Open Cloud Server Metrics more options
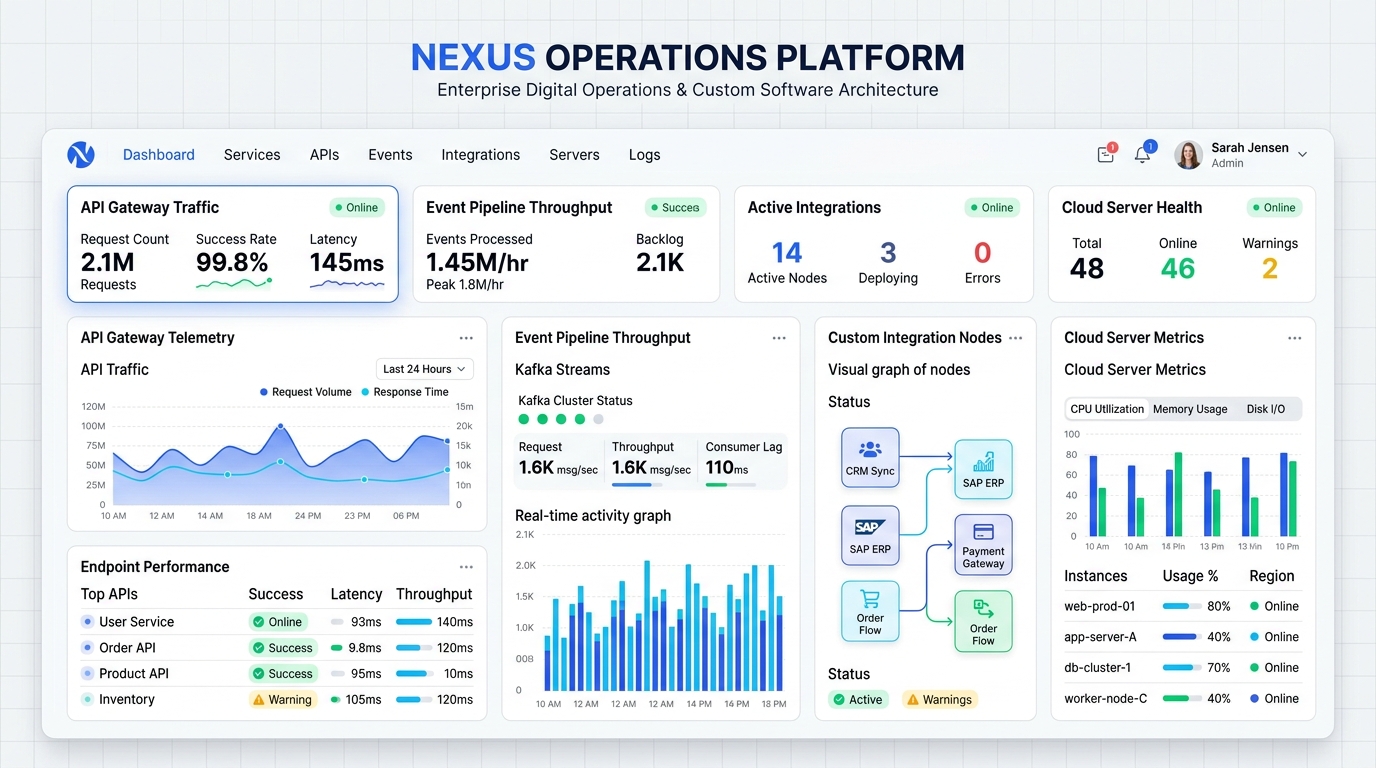This screenshot has height=768, width=1376. [1295, 338]
